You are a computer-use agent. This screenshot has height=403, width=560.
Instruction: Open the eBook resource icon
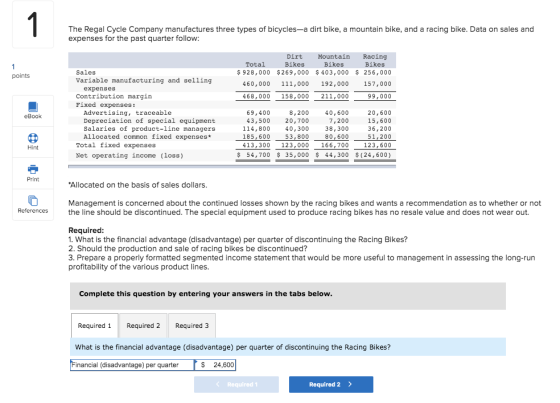(33, 107)
